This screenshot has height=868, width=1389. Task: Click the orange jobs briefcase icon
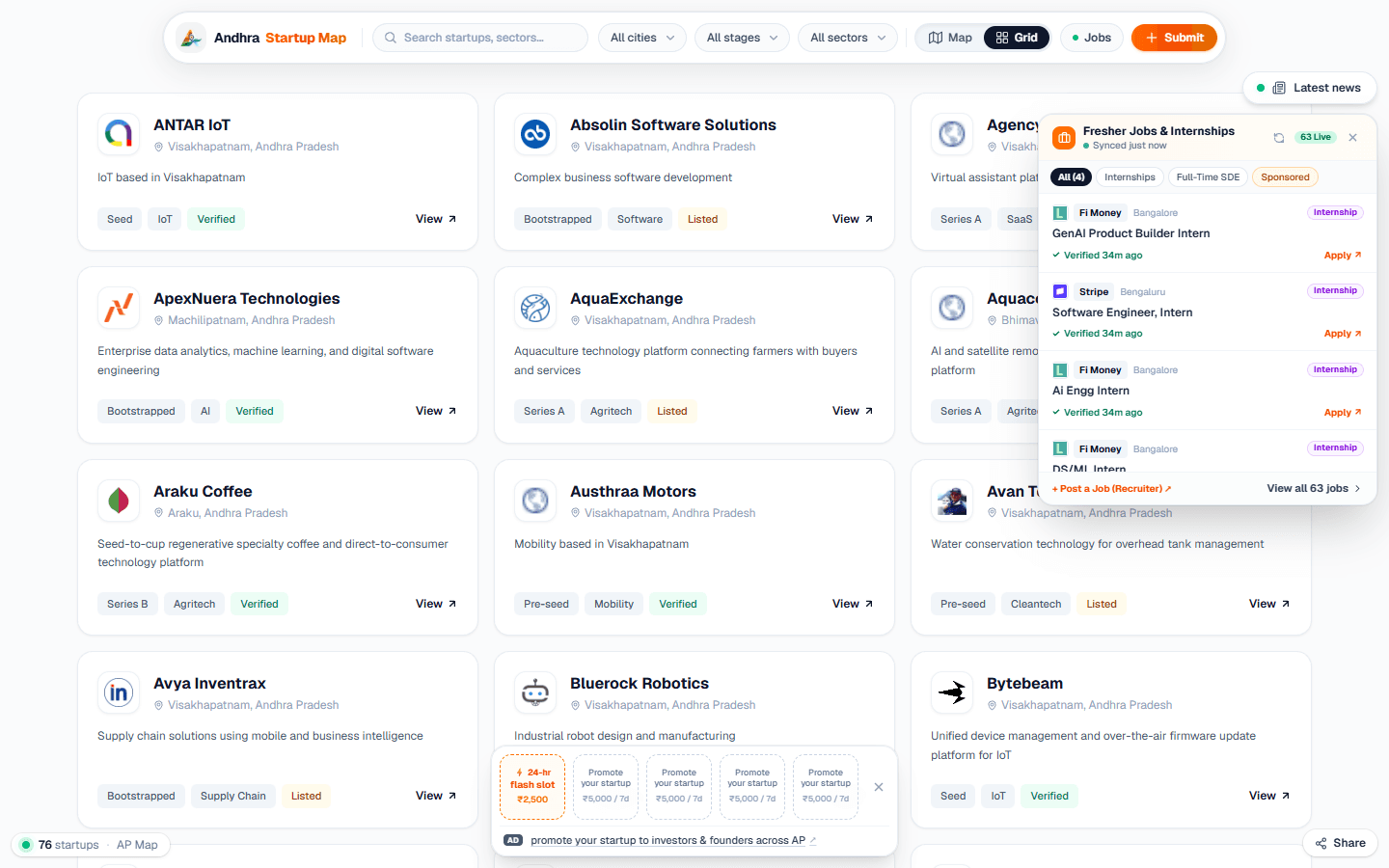pyautogui.click(x=1064, y=138)
